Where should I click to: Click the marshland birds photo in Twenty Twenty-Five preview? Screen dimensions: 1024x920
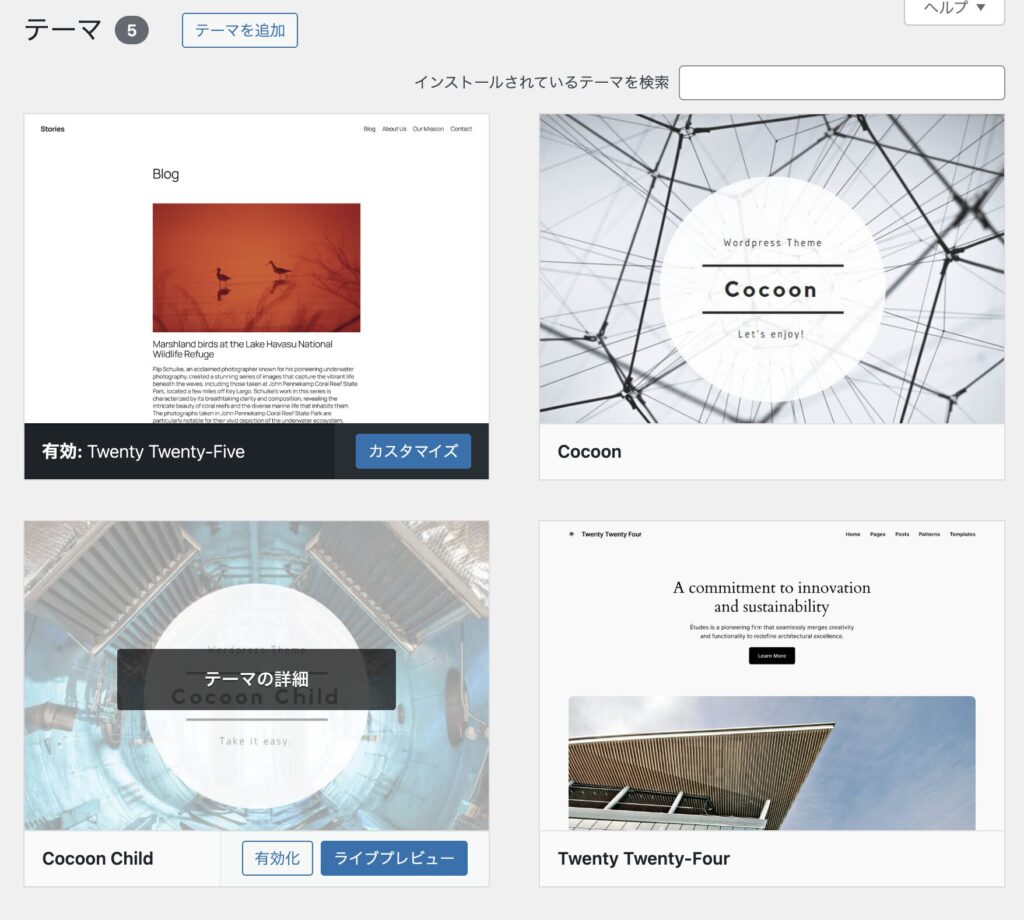coord(256,267)
